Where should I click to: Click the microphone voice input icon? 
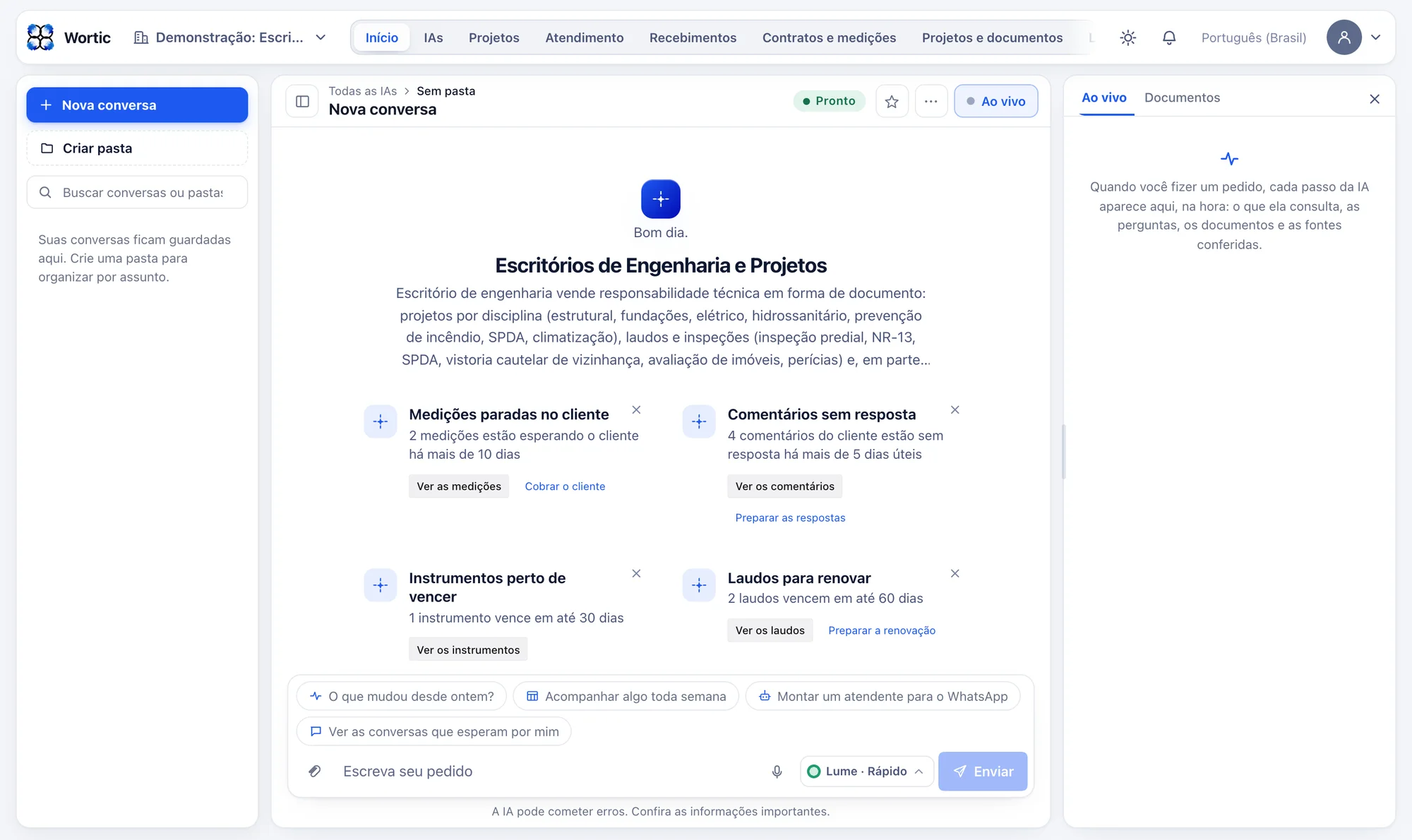(777, 772)
